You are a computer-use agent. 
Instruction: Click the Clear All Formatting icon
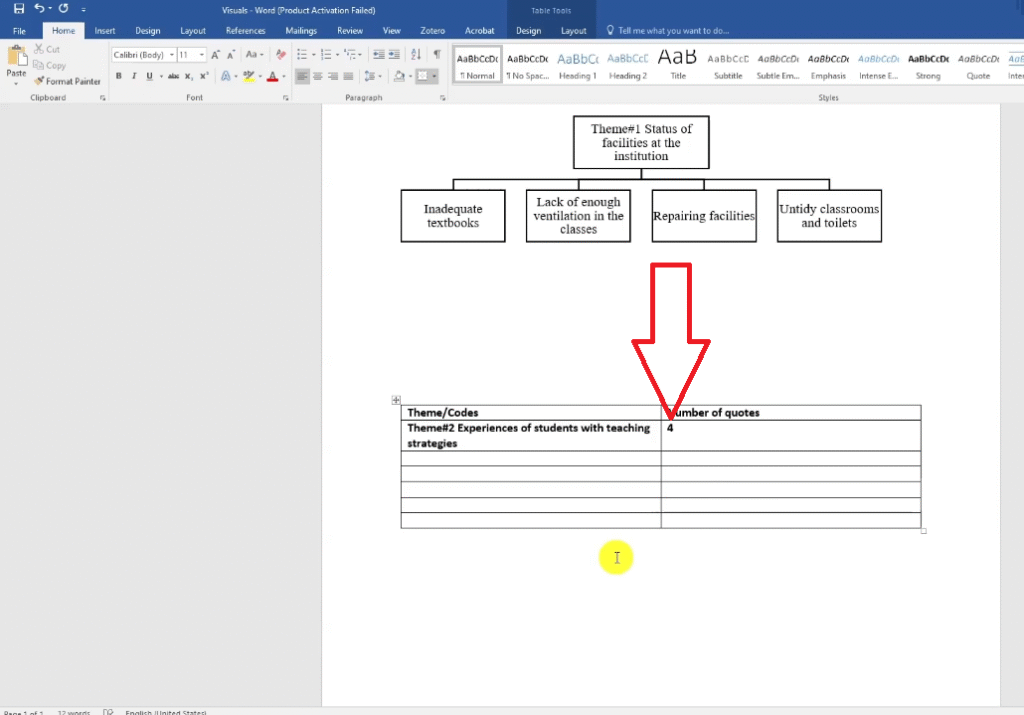pyautogui.click(x=281, y=54)
